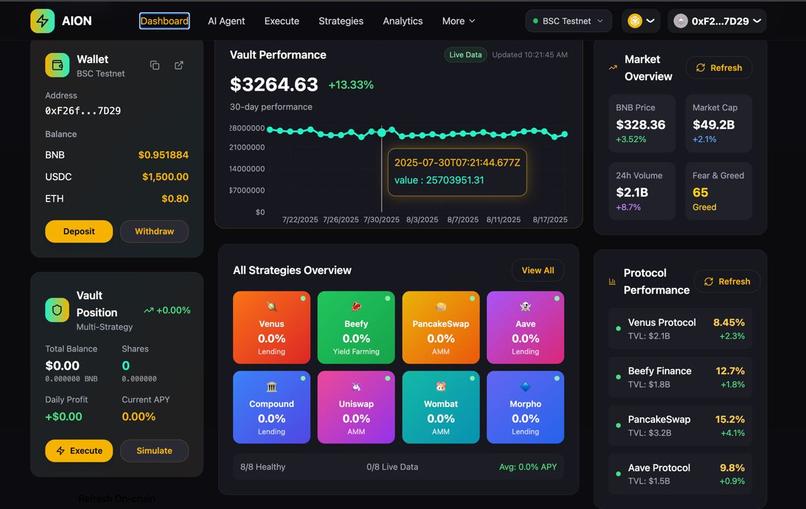This screenshot has height=509, width=806.
Task: Open the Morpho Lending strategy card
Action: pyautogui.click(x=525, y=407)
